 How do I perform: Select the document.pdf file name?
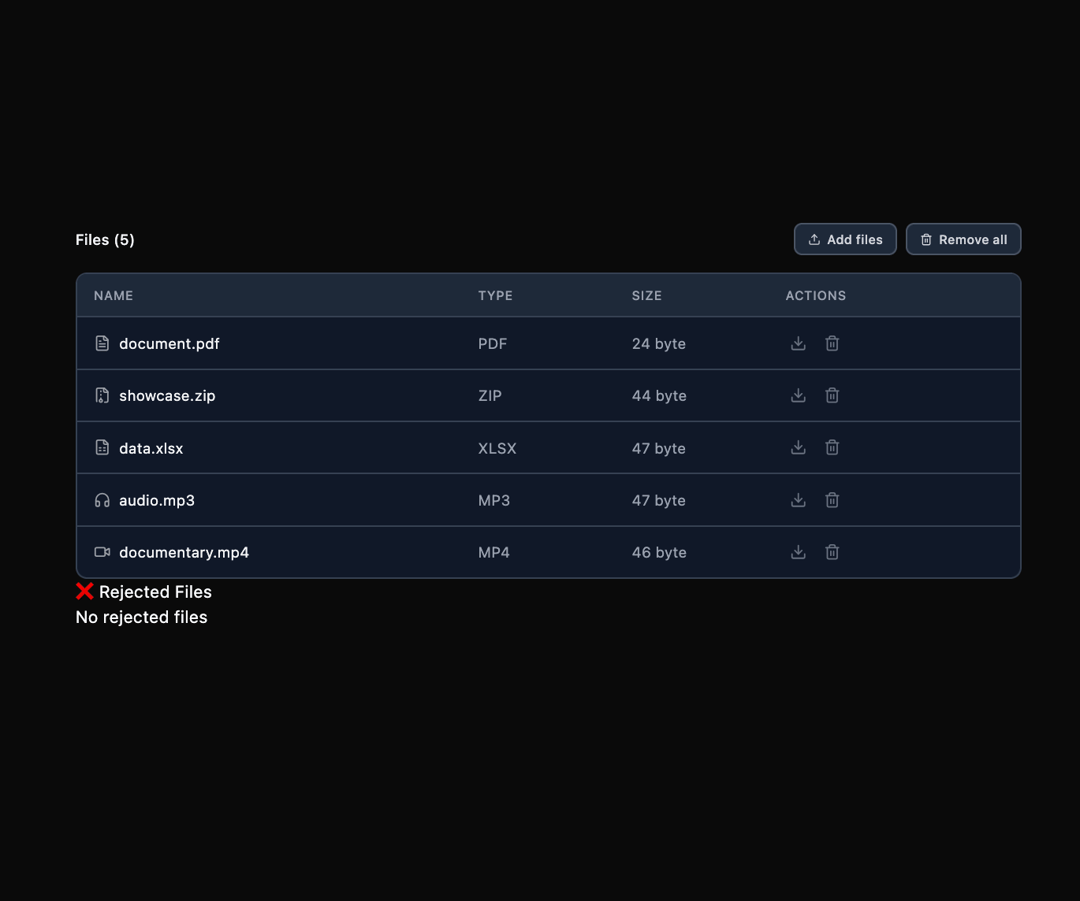pos(169,344)
